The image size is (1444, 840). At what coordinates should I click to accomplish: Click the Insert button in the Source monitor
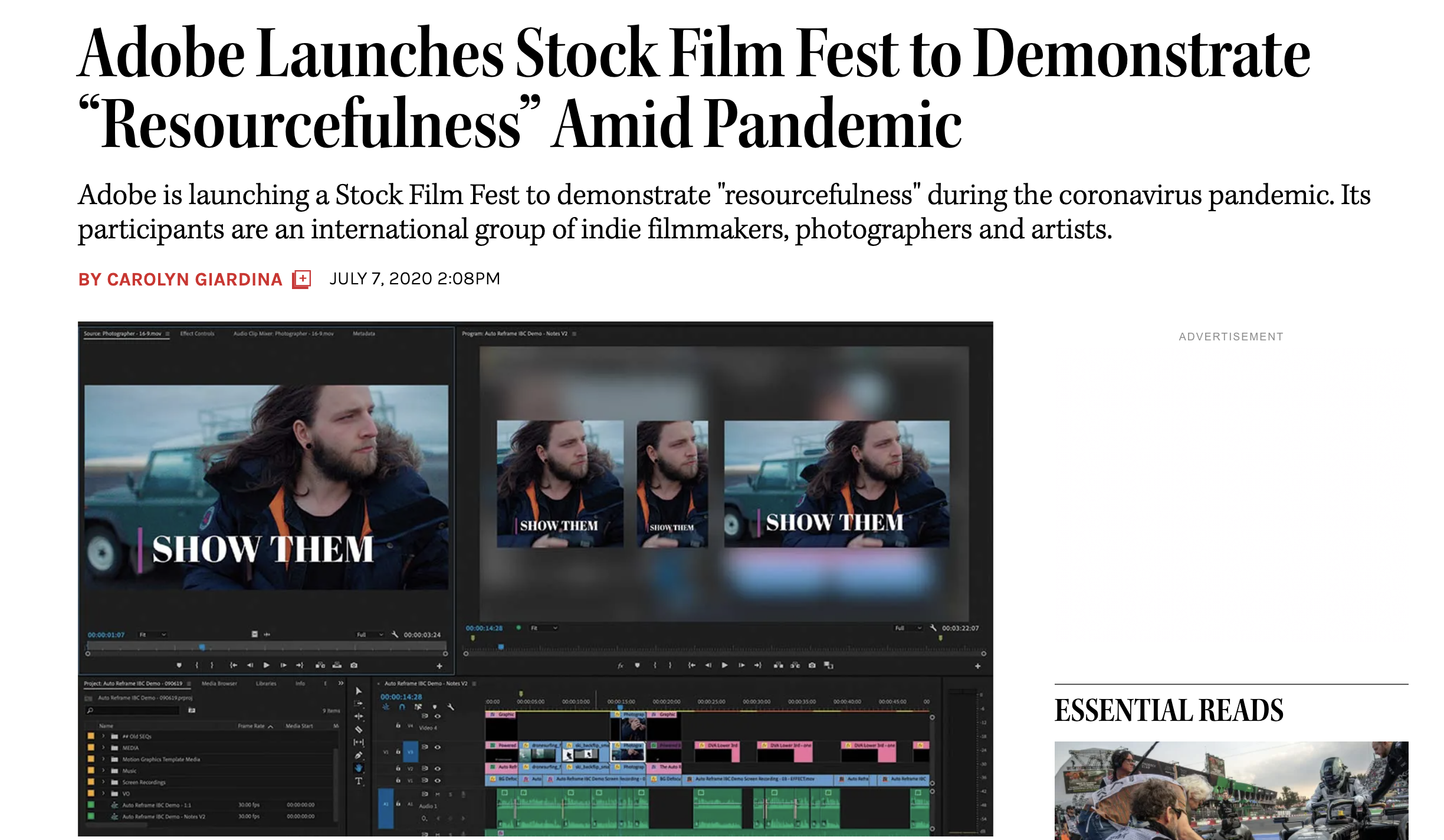[x=320, y=665]
